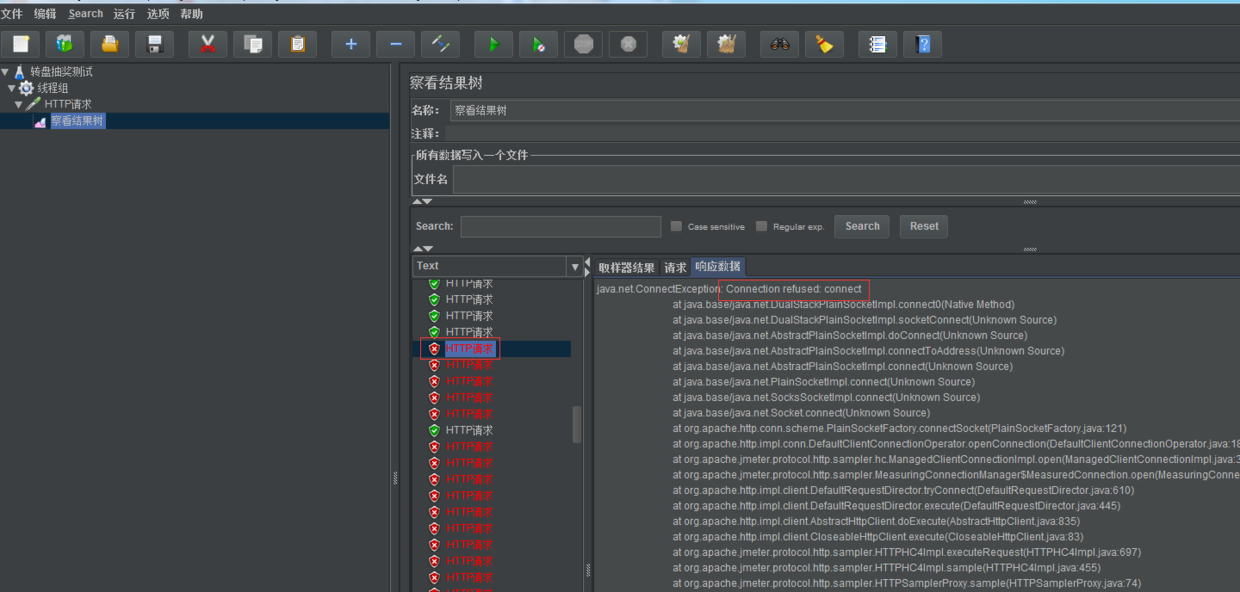Open the 运行 menu
This screenshot has height=592, width=1240.
coord(124,14)
